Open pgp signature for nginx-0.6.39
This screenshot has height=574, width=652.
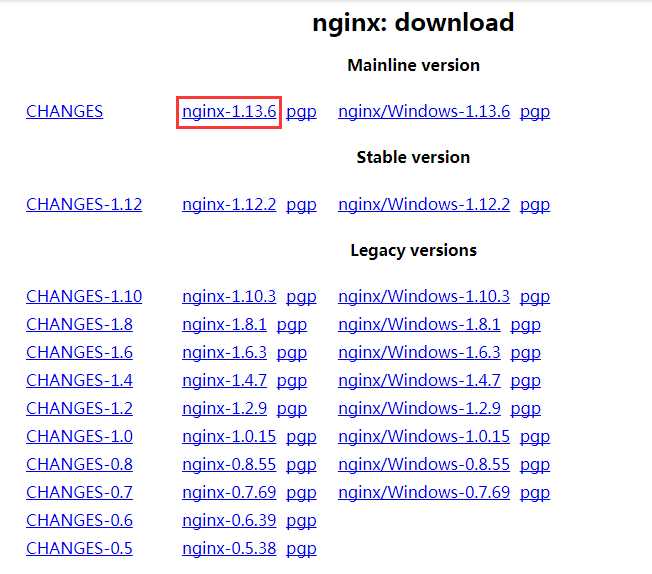point(301,521)
